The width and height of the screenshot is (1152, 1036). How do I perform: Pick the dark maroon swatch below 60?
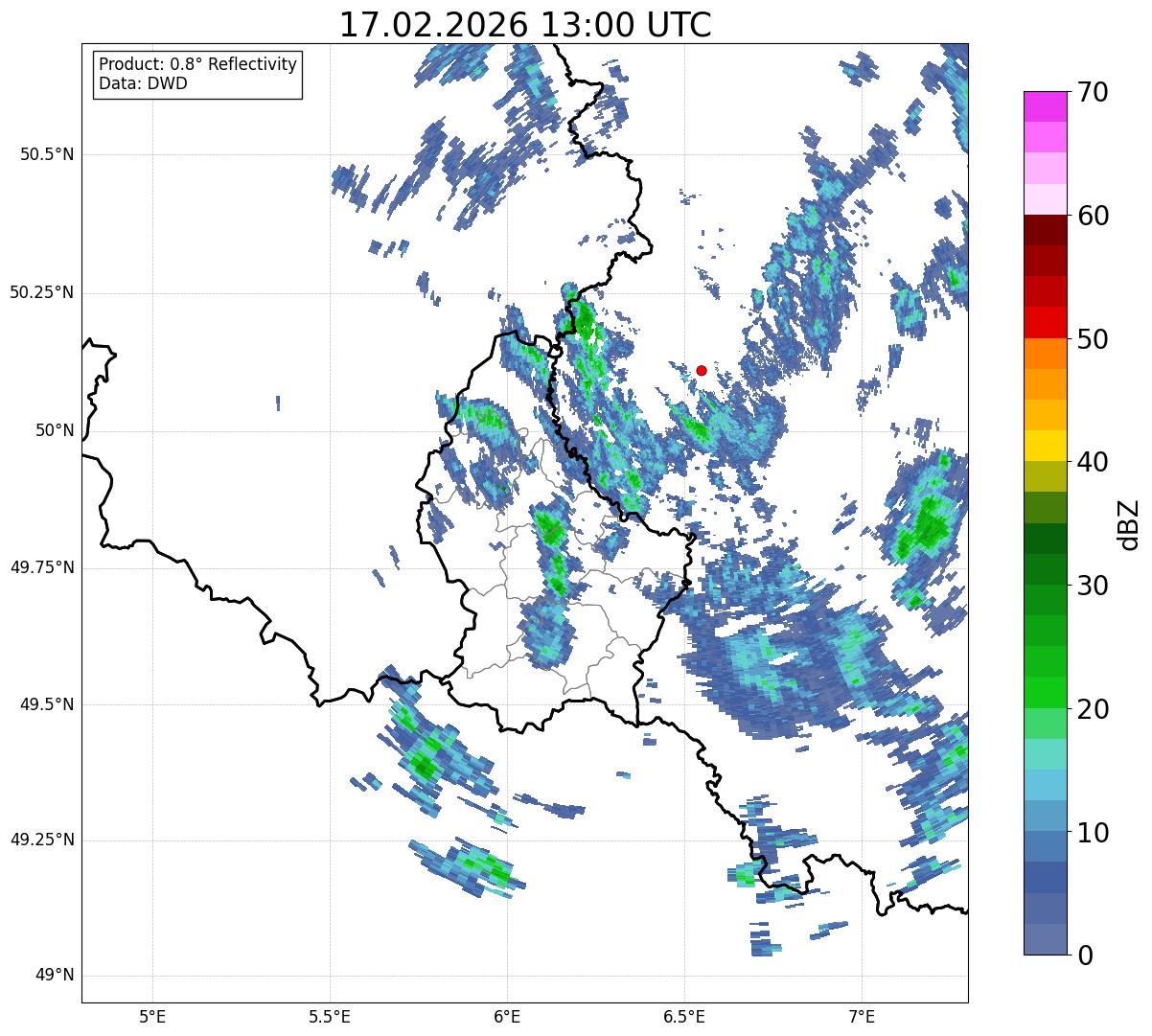pyautogui.click(x=1045, y=230)
